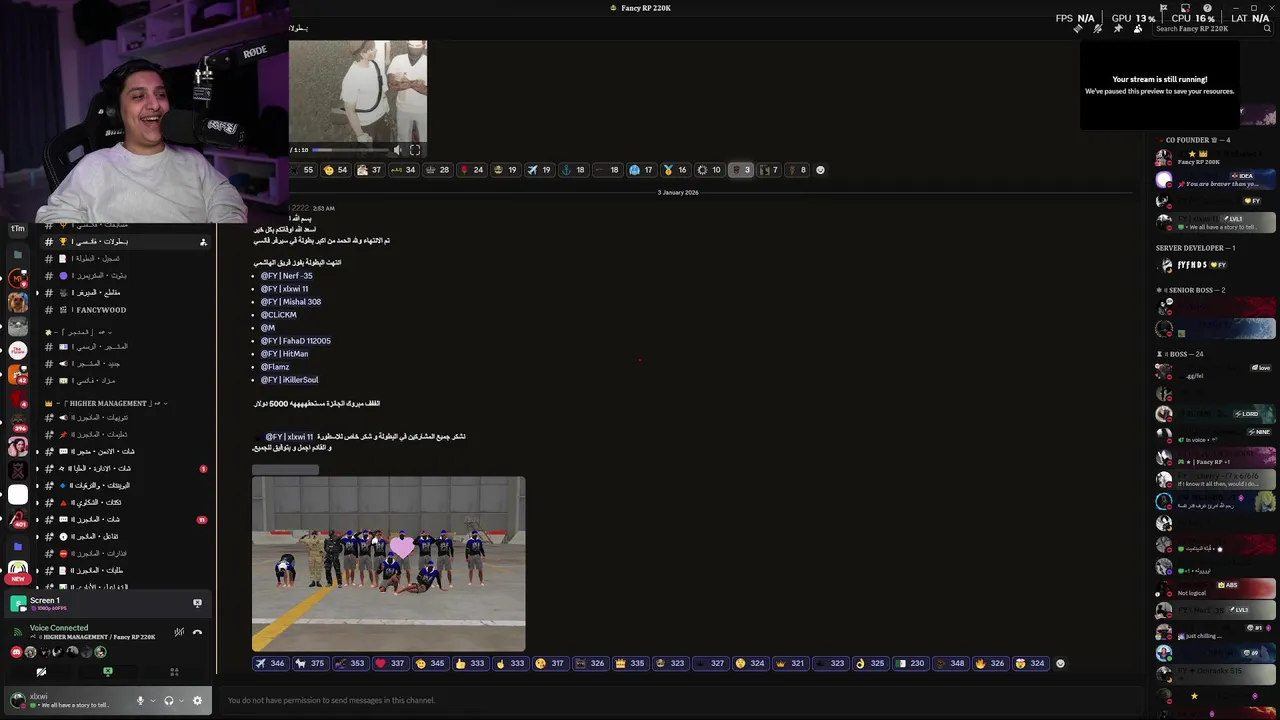Open member with status 'just chilling'

1215,631
